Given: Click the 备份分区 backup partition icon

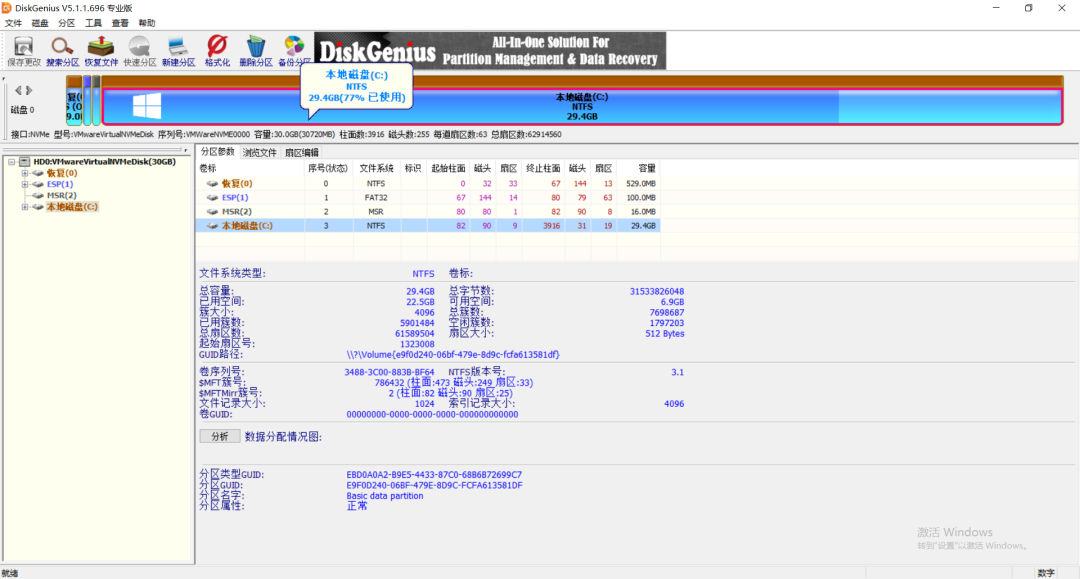Looking at the screenshot, I should tap(294, 50).
